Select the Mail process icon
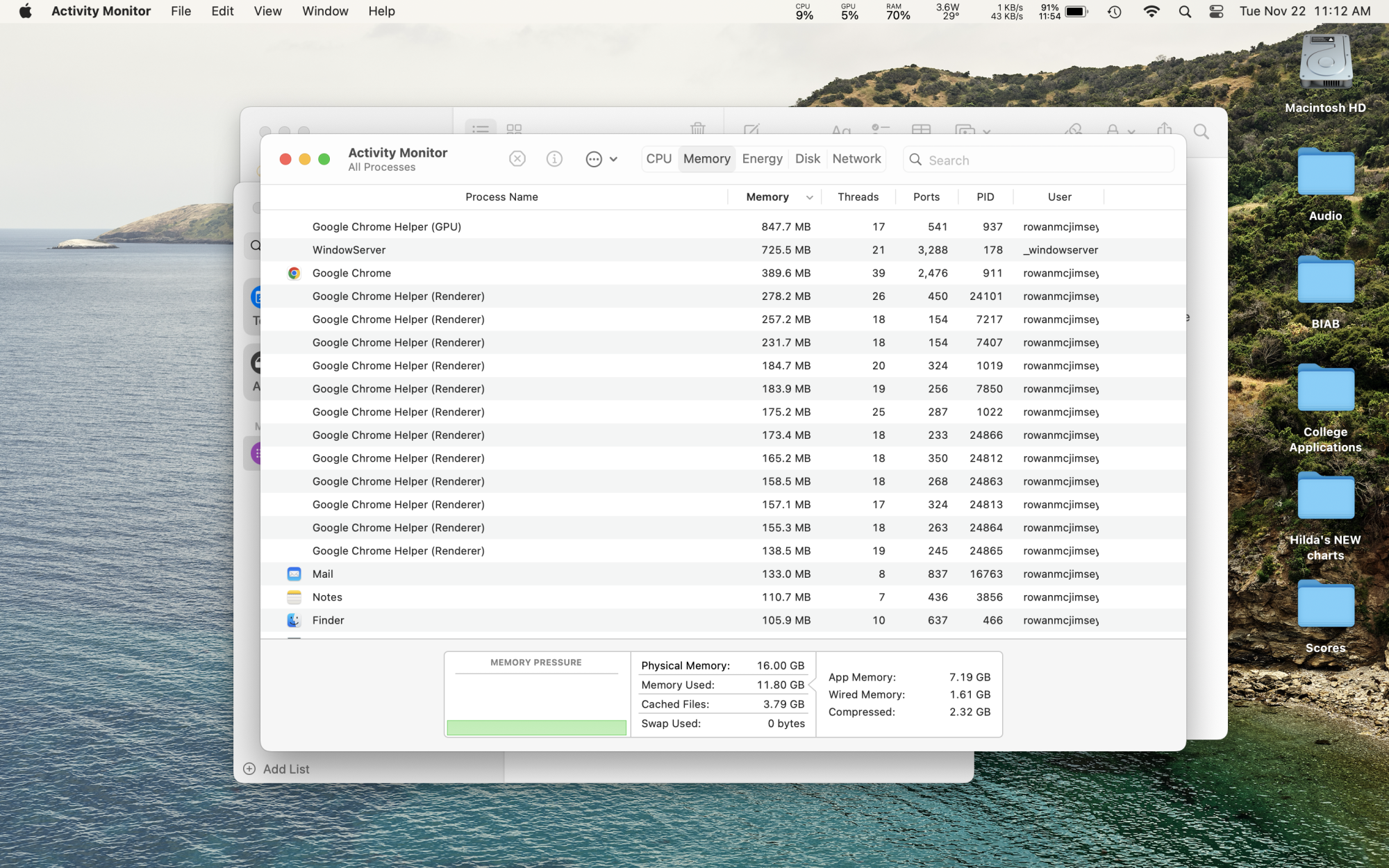 pos(294,574)
